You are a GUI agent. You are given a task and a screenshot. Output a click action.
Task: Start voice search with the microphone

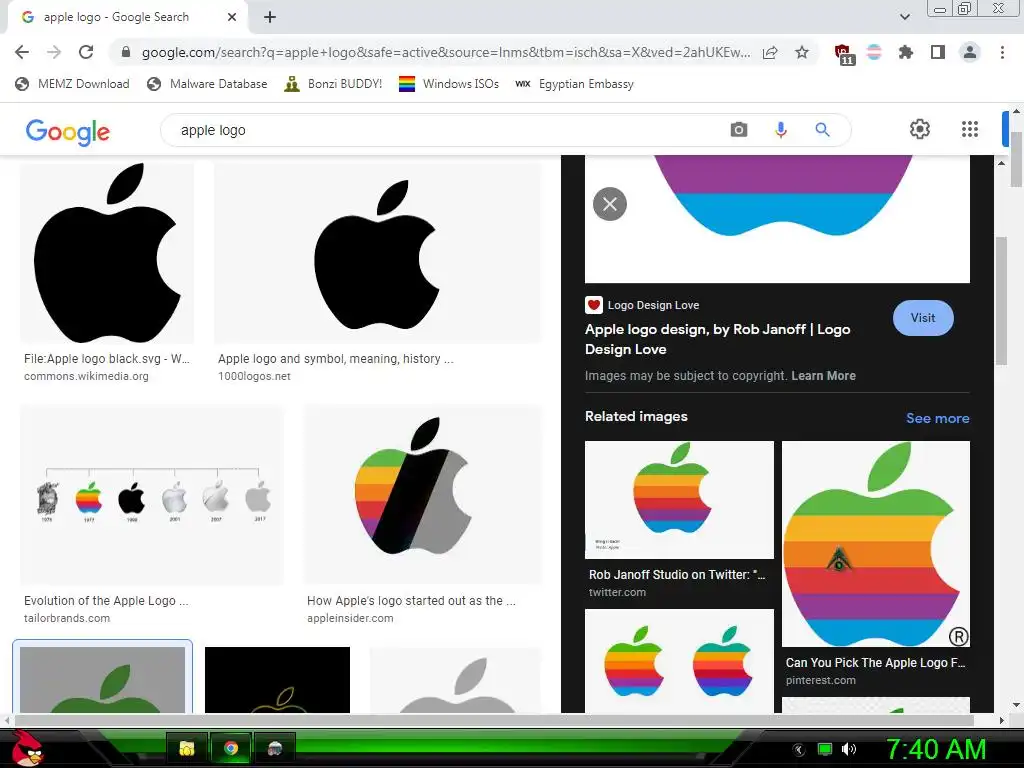coord(780,129)
